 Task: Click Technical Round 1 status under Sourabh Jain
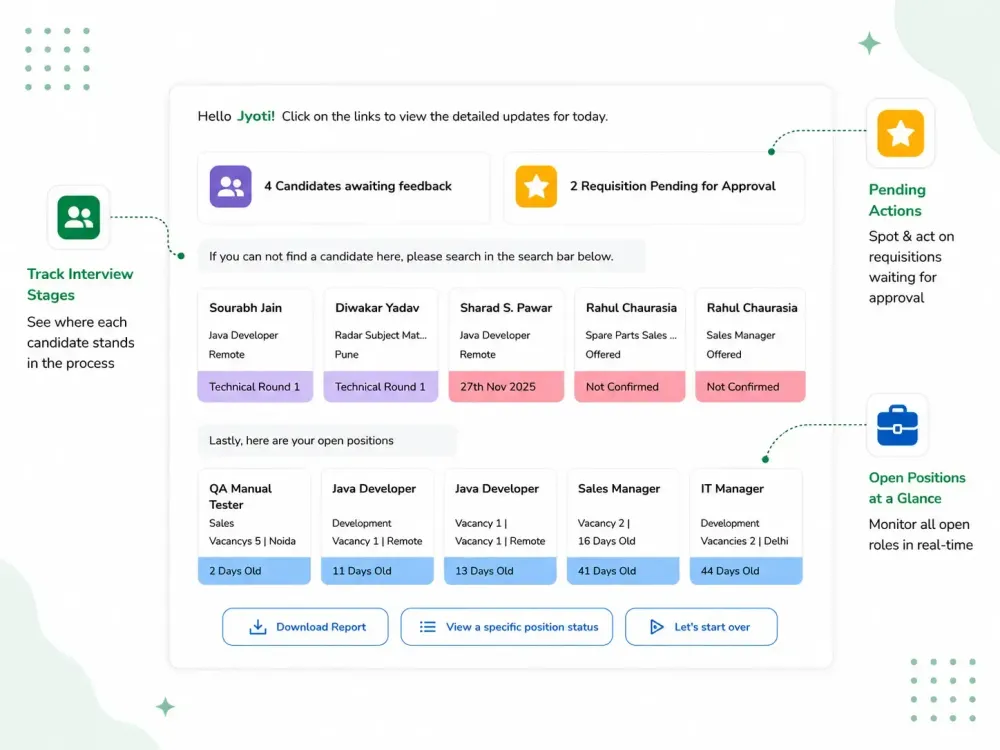255,386
